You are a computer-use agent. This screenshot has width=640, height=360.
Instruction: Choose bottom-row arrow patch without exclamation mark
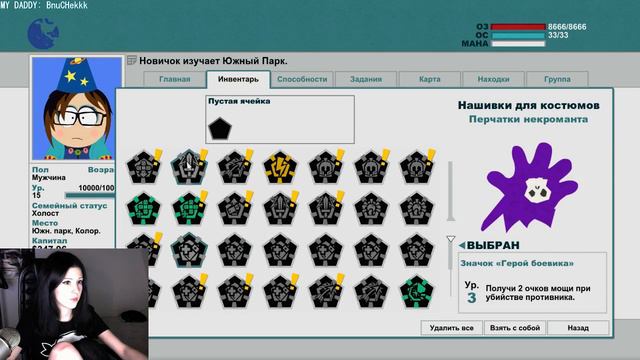click(x=371, y=292)
